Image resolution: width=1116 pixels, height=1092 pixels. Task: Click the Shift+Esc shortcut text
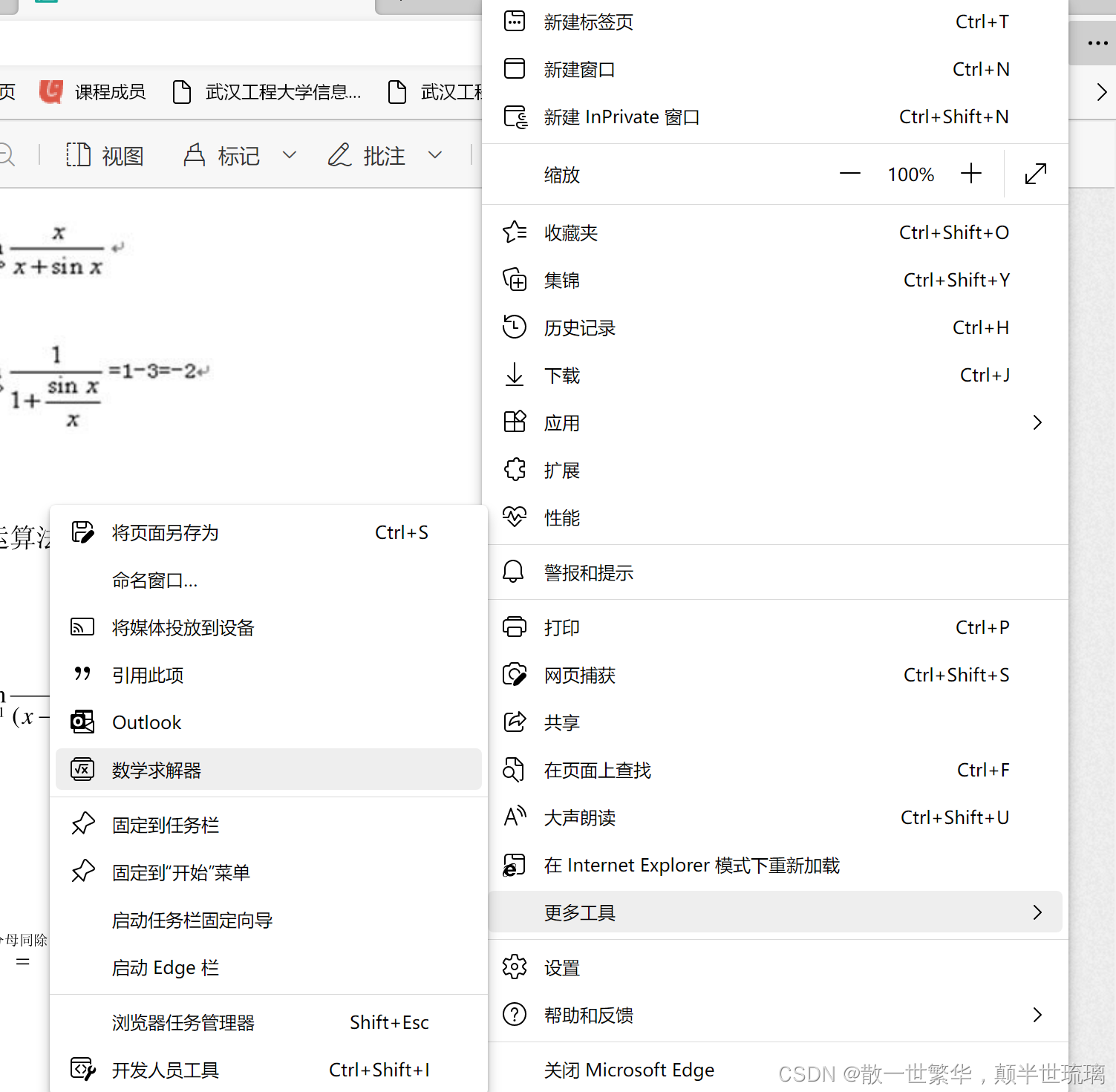[x=389, y=1022]
